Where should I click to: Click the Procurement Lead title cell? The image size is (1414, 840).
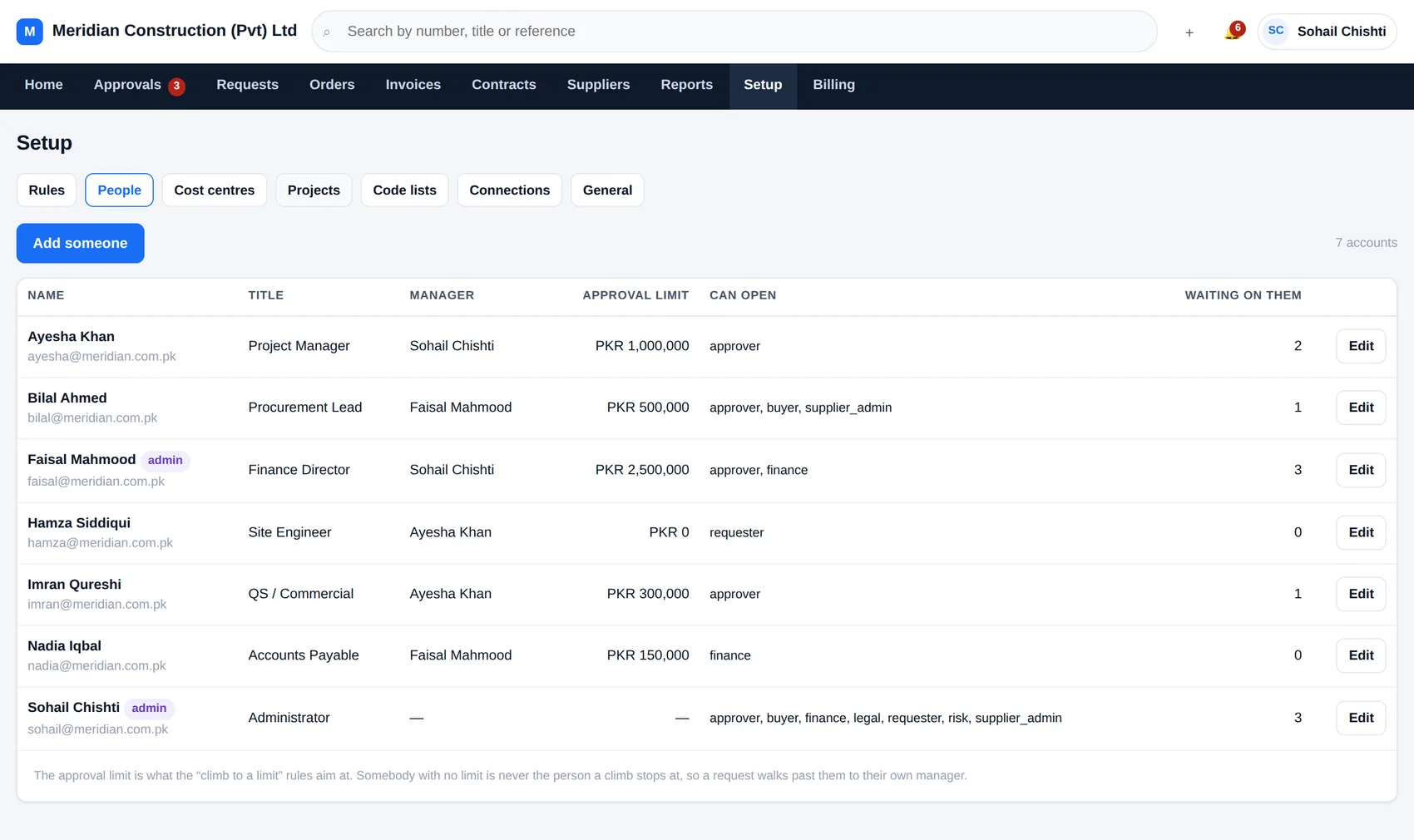(x=305, y=408)
